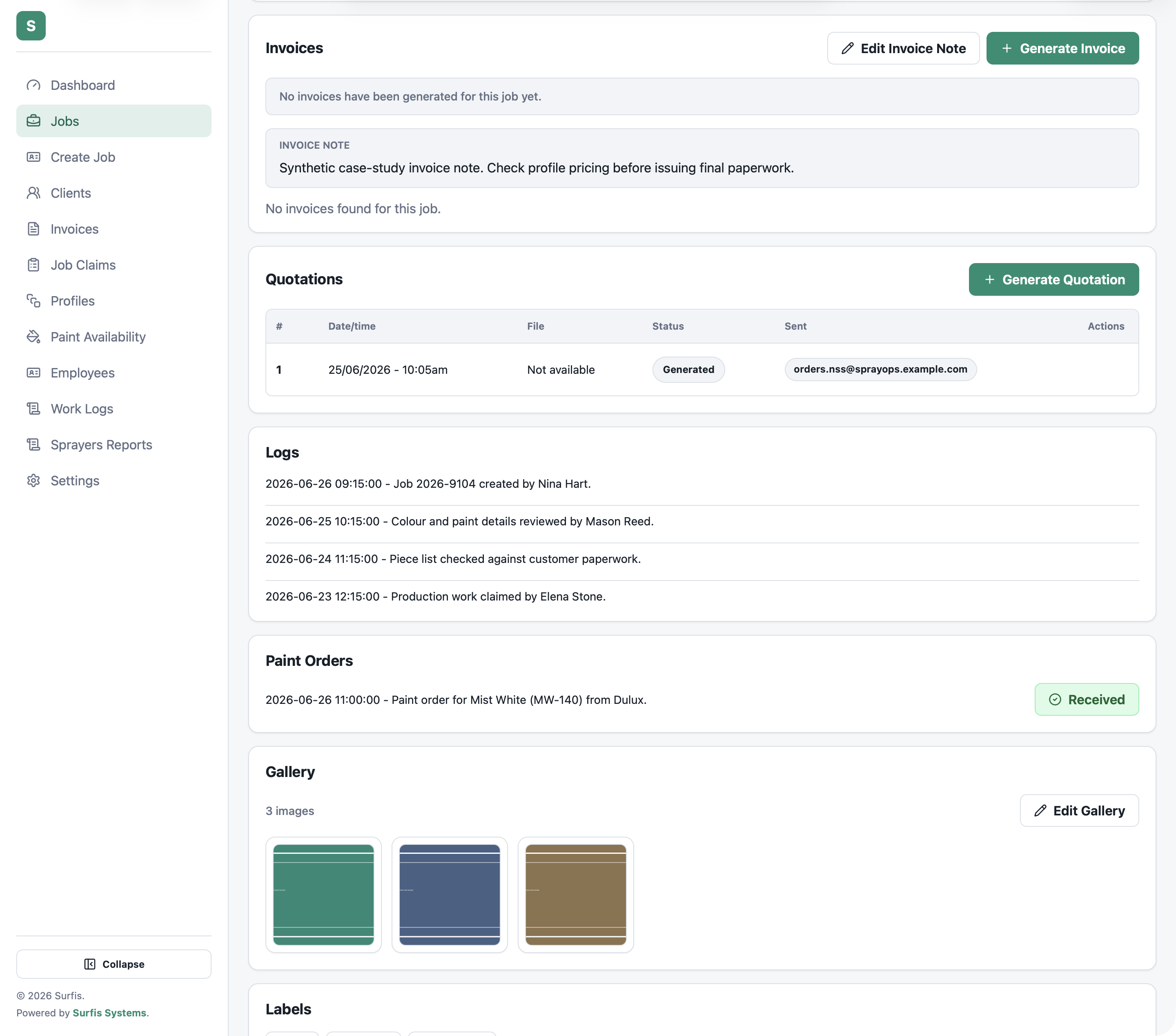Click the 'Piece list checked' log entry
Viewport: 1176px width, 1036px height.
tap(453, 559)
